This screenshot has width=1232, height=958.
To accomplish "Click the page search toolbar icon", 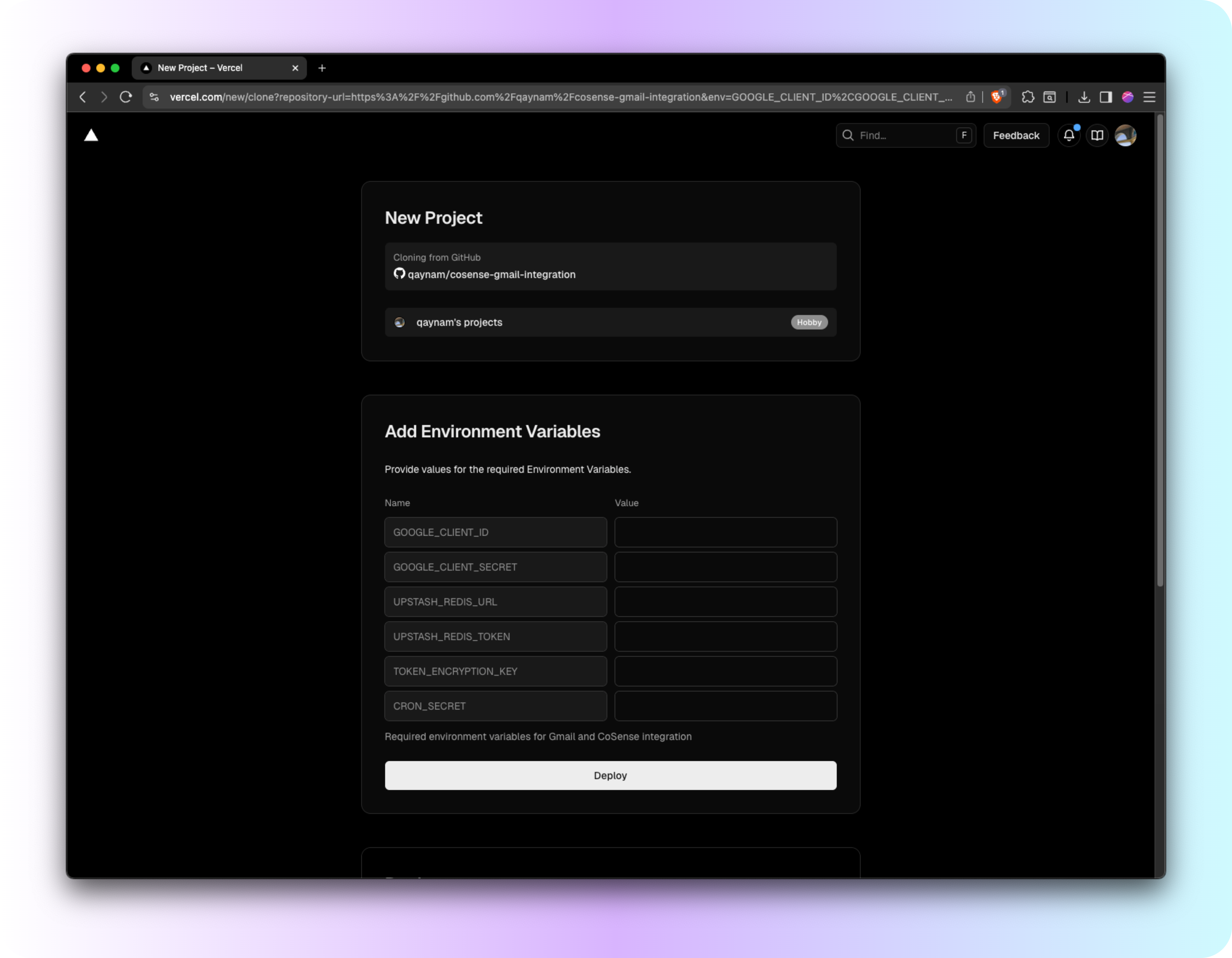I will coord(1049,97).
